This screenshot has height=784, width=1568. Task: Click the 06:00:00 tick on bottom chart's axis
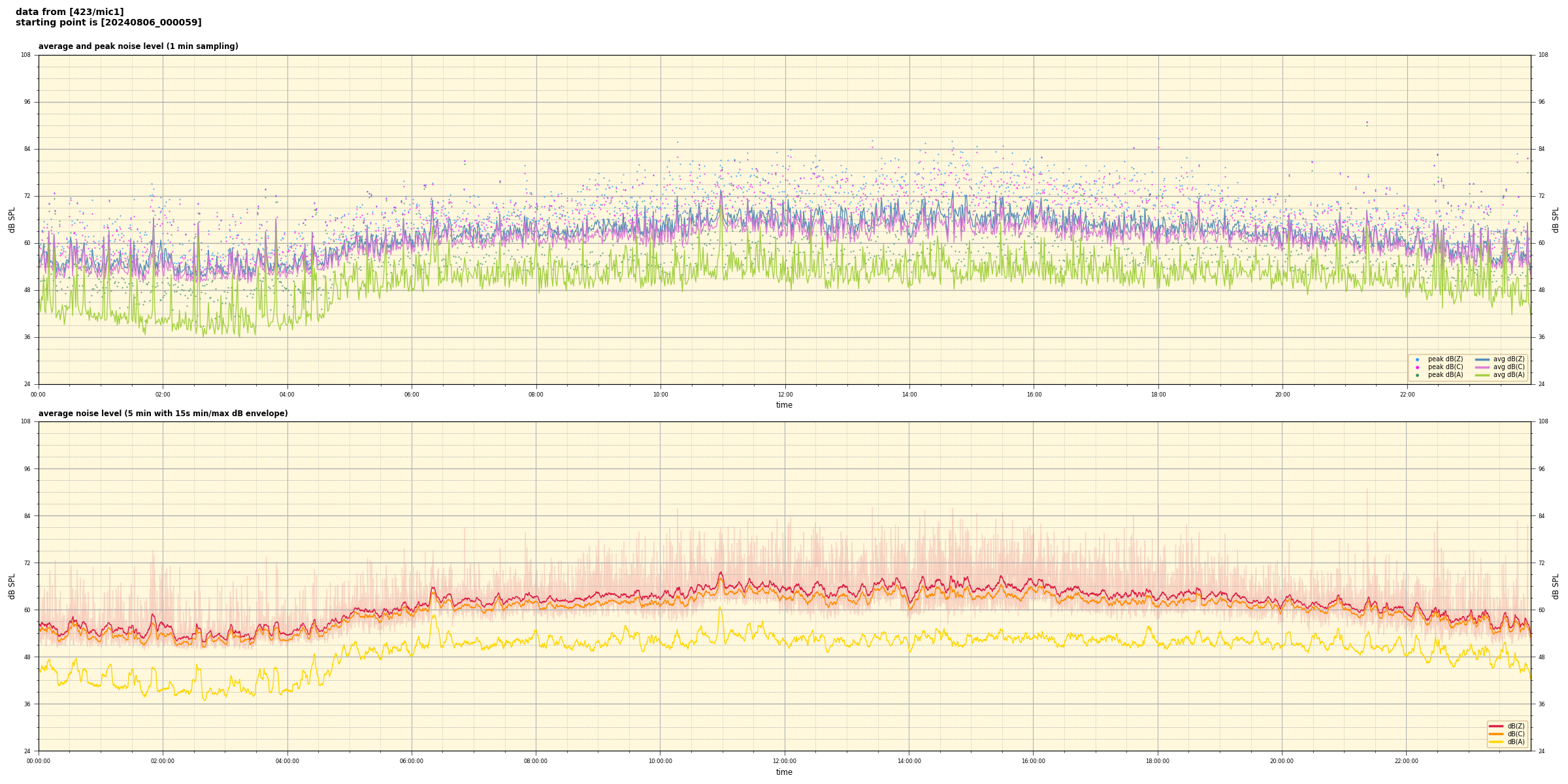(412, 761)
